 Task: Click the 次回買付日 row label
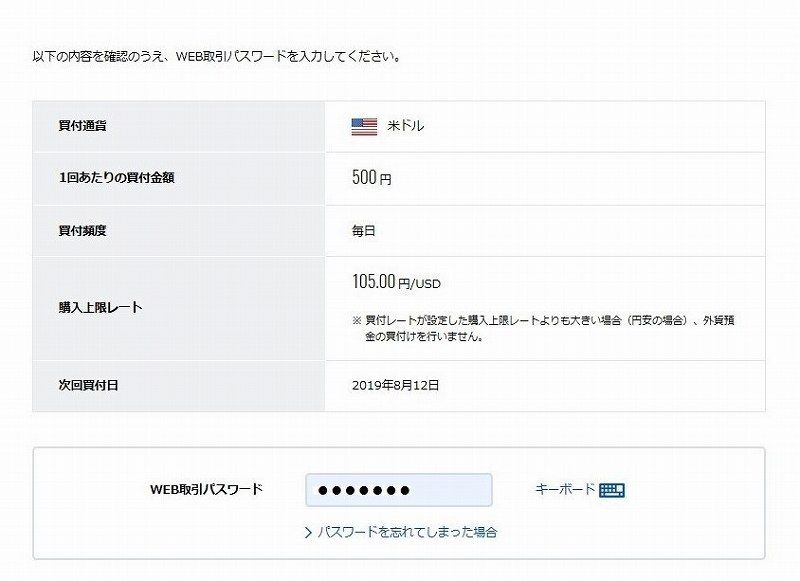tap(88, 385)
